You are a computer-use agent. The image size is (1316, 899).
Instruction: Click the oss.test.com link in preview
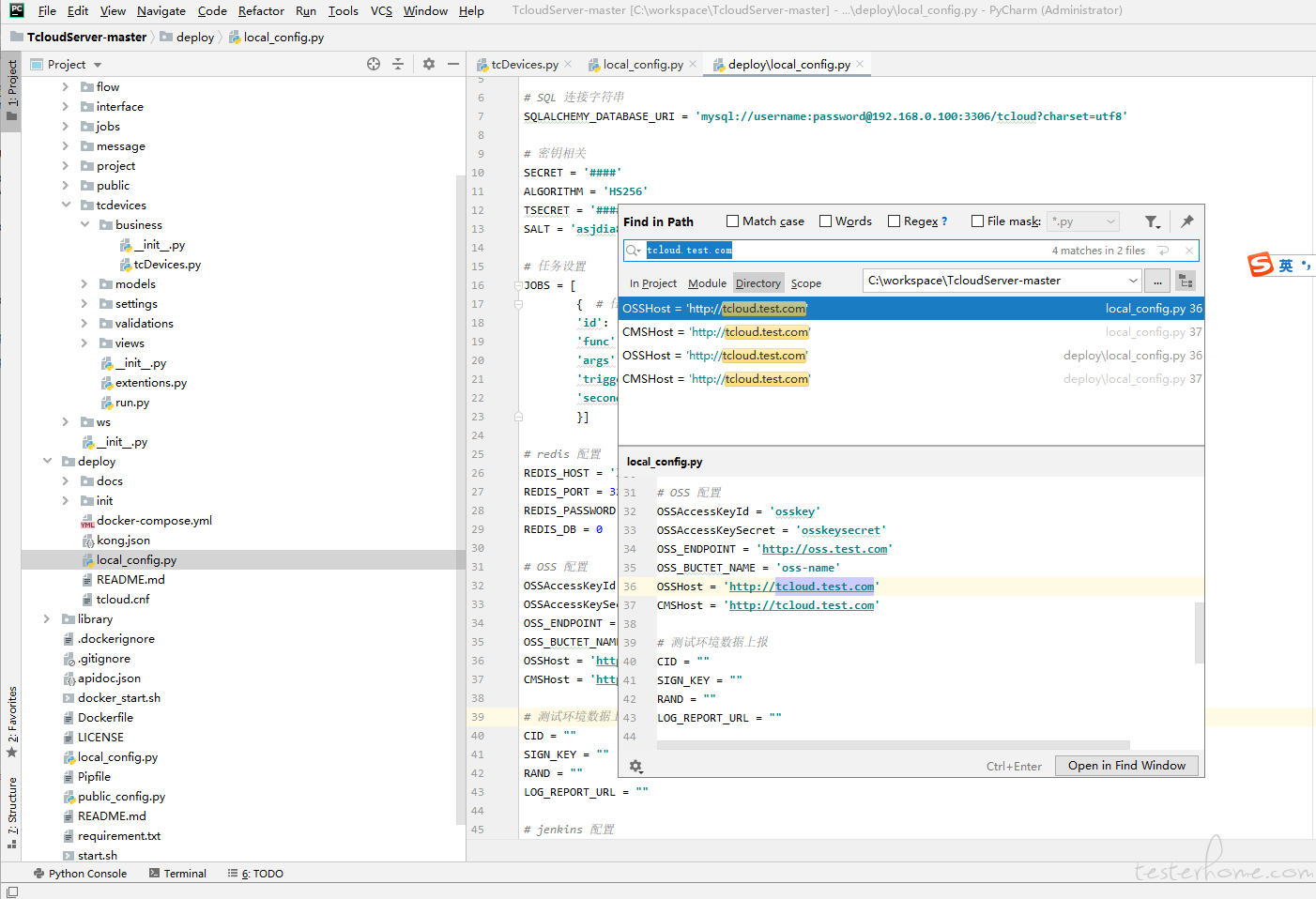point(824,549)
